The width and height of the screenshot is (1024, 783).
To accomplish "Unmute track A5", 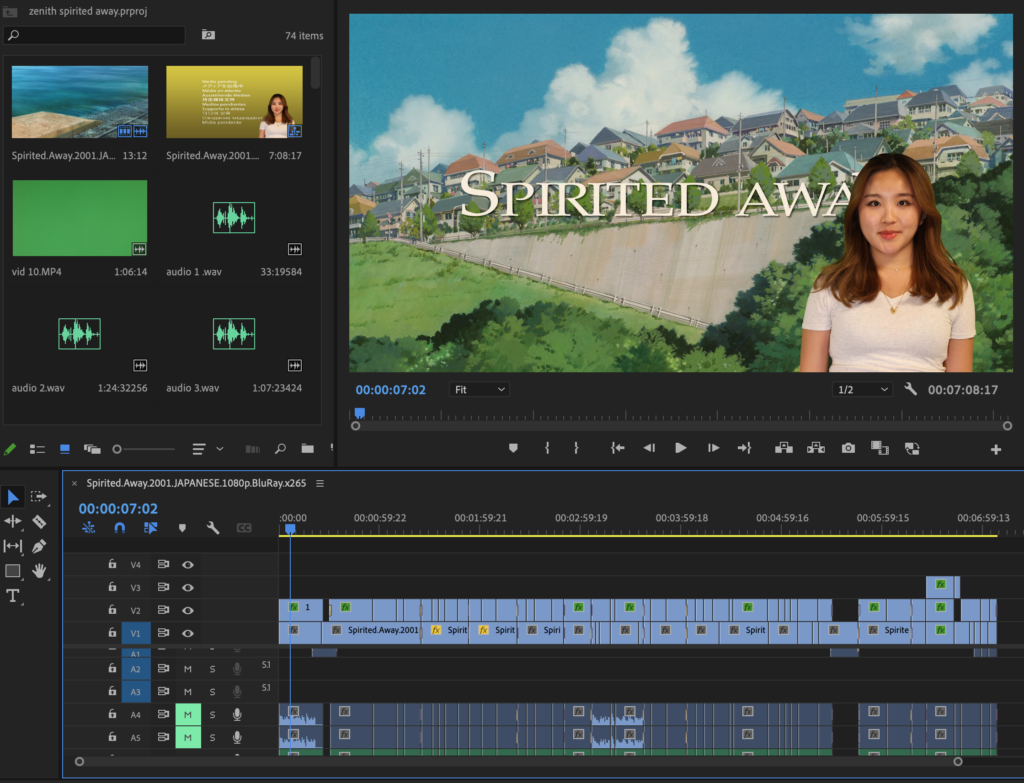I will click(x=188, y=737).
